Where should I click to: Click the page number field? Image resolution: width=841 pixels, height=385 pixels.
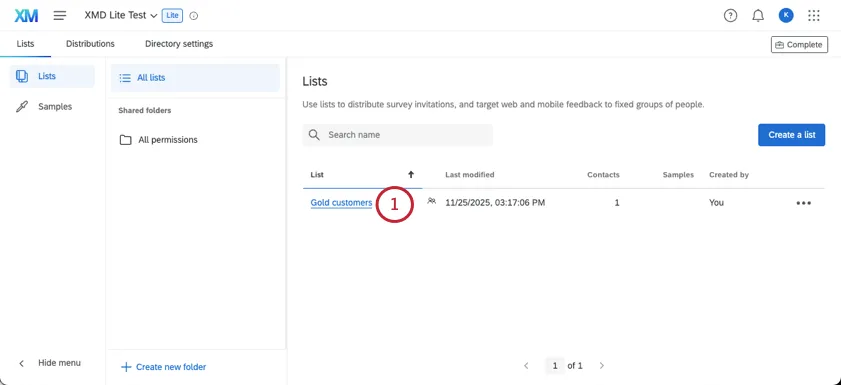click(555, 366)
